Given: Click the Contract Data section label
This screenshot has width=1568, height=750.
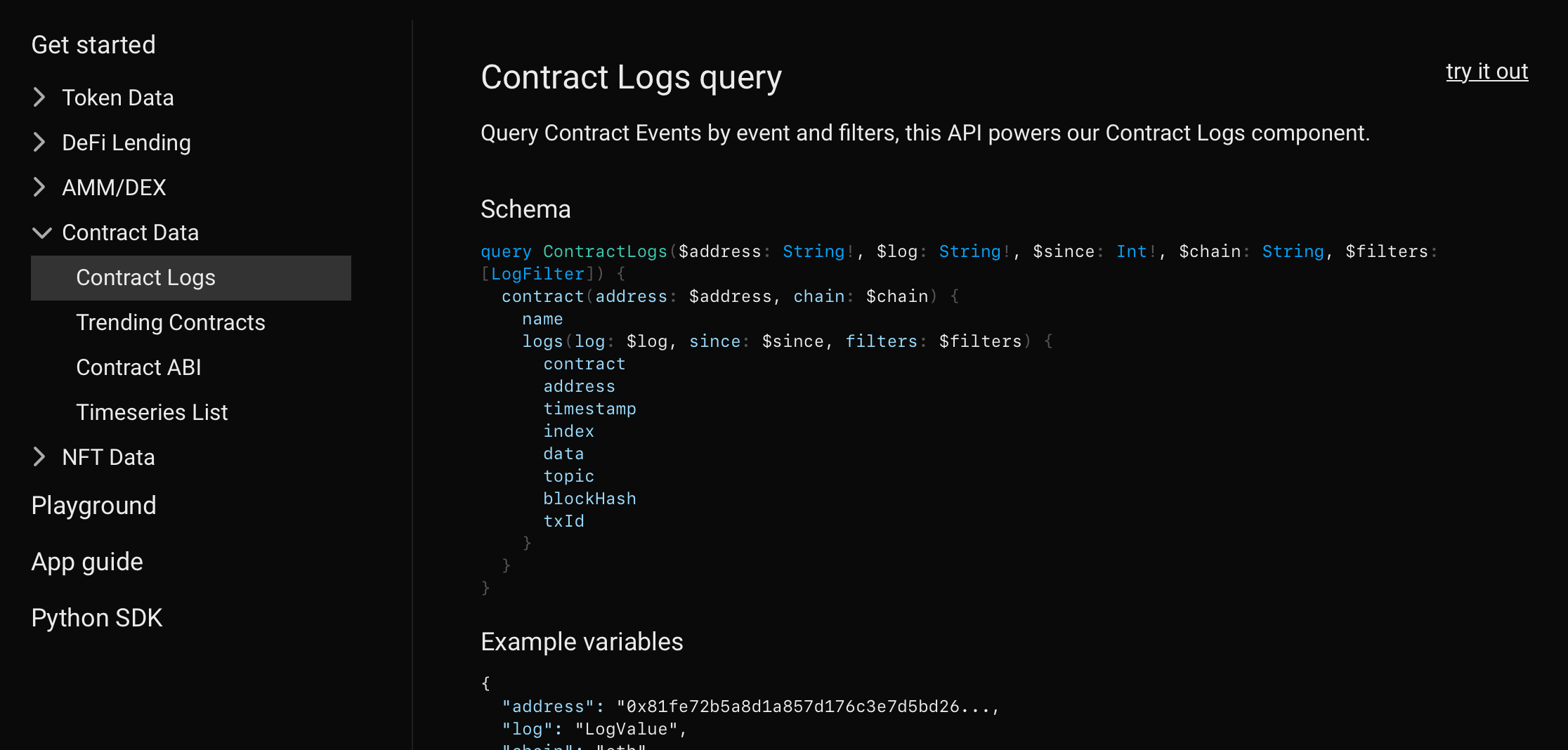Looking at the screenshot, I should coord(130,232).
